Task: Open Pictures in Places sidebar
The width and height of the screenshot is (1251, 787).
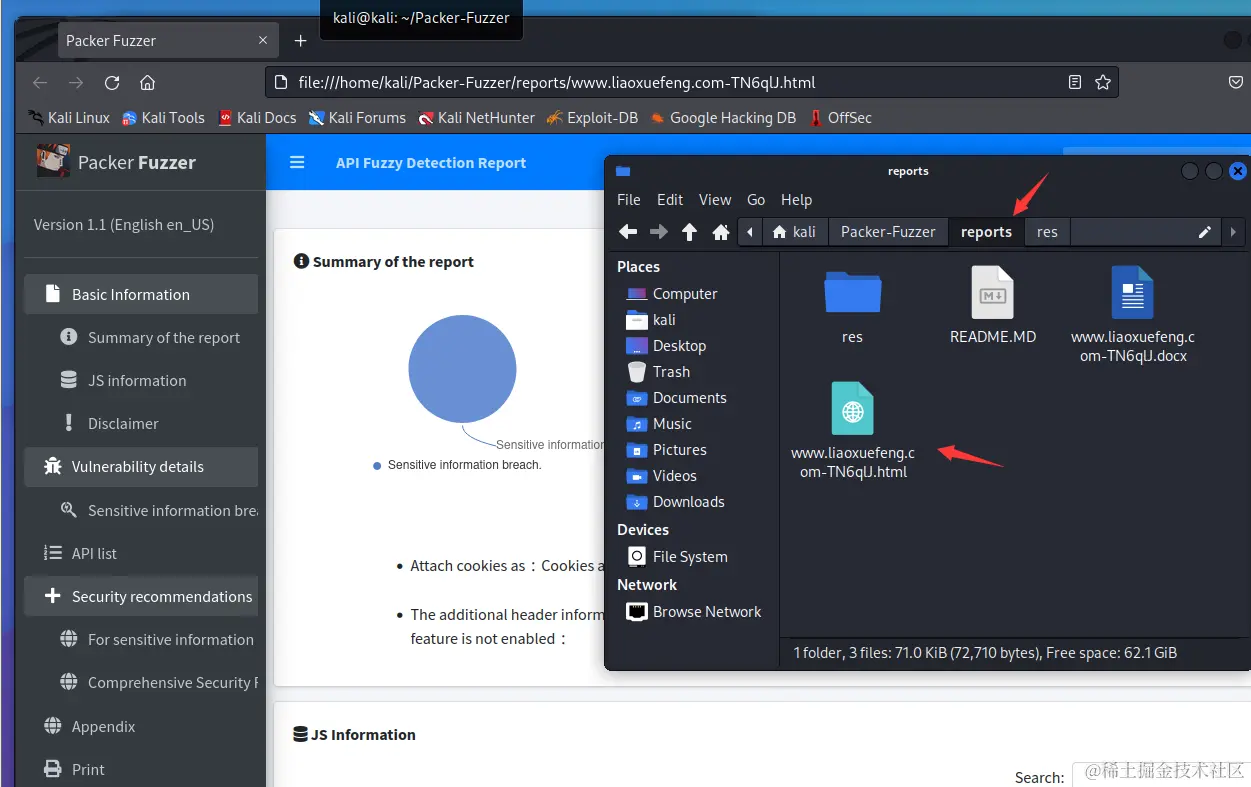Action: 666,450
